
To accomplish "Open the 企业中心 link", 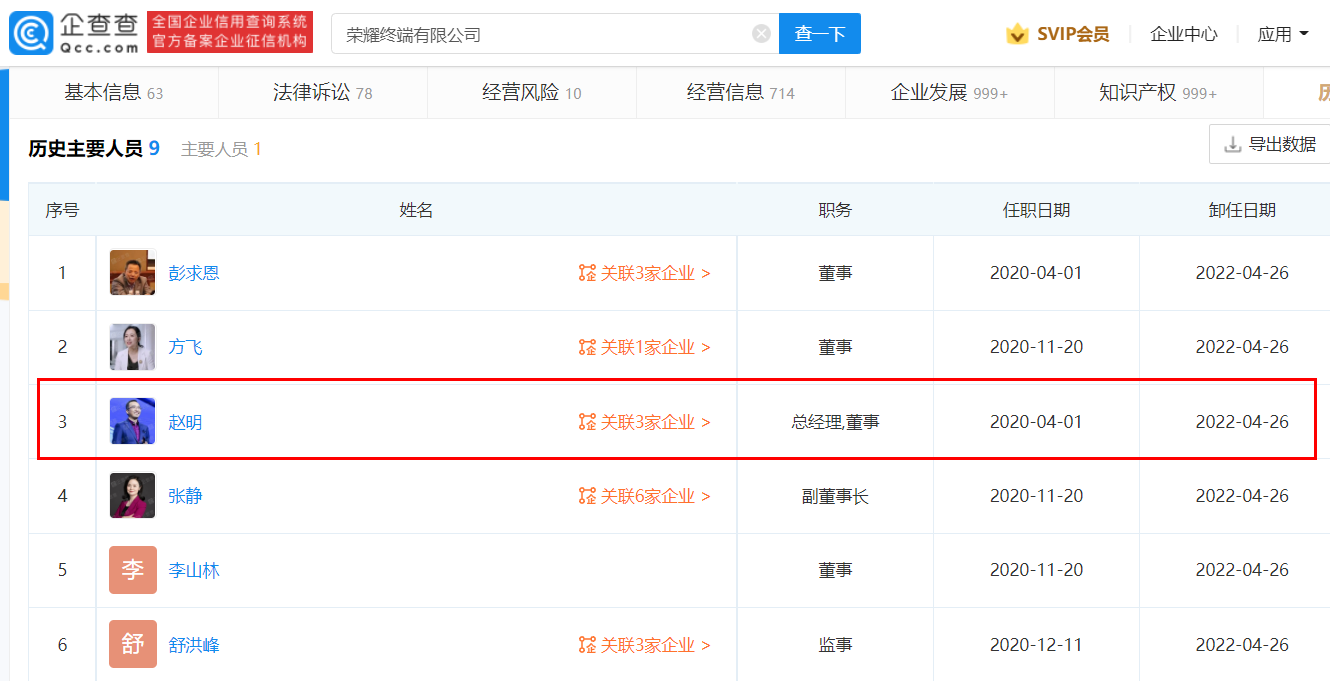I will (1183, 34).
